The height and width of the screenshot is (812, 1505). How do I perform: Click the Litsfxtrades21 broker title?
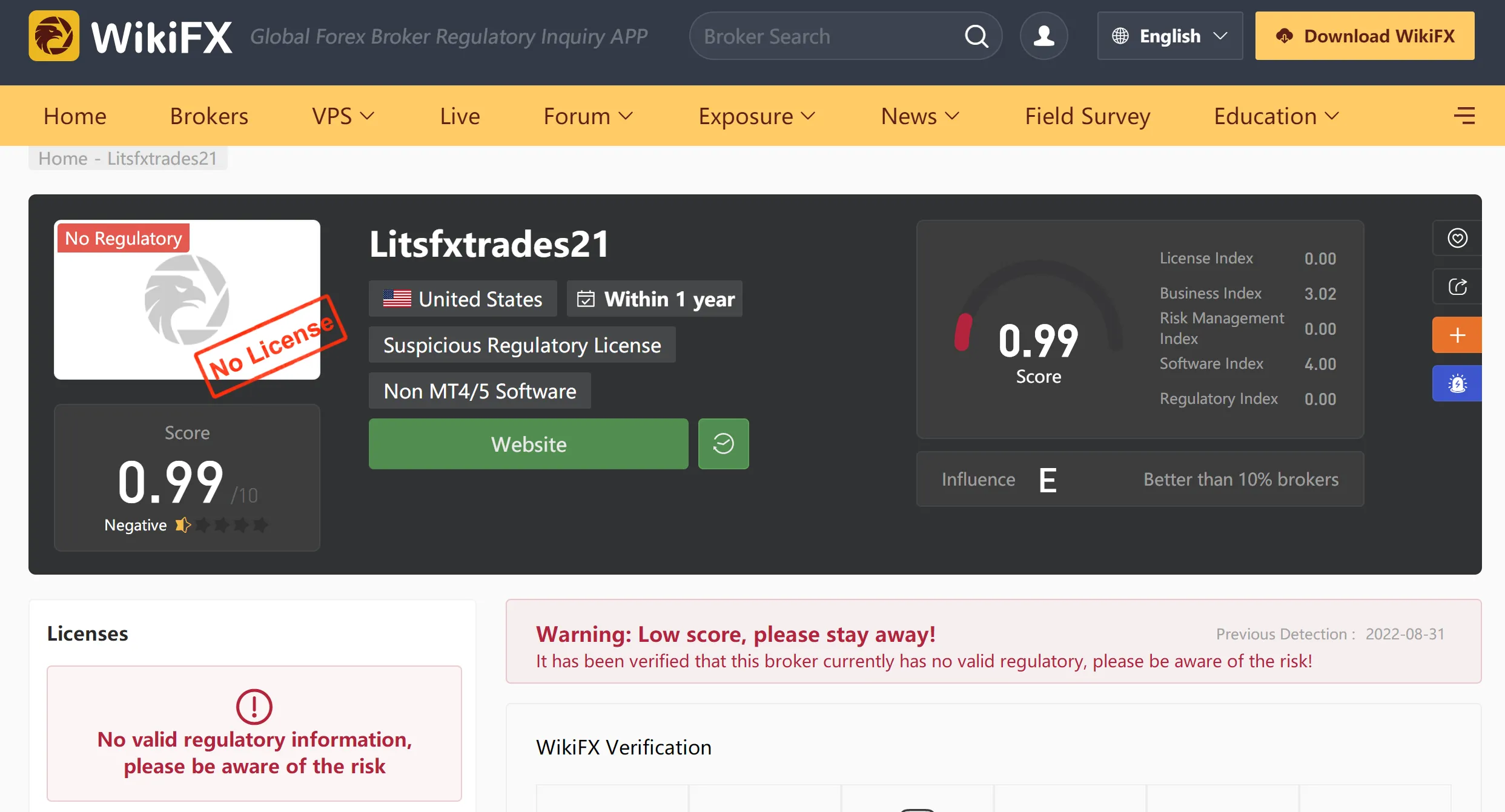pos(489,244)
